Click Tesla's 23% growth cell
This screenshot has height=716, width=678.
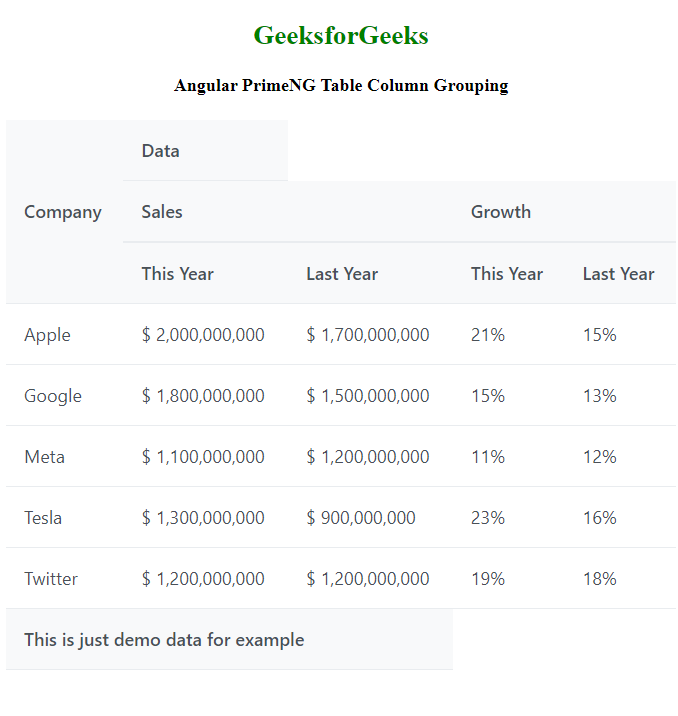488,518
